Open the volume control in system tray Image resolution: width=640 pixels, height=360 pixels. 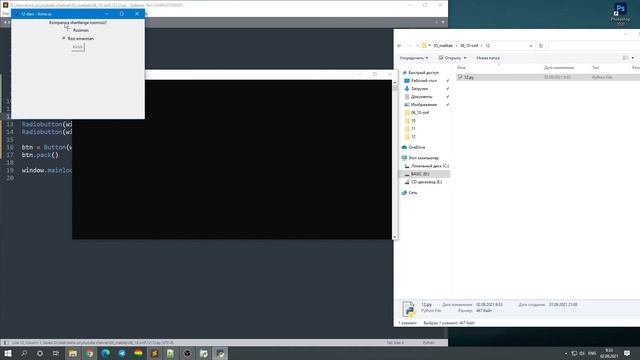pos(582,353)
